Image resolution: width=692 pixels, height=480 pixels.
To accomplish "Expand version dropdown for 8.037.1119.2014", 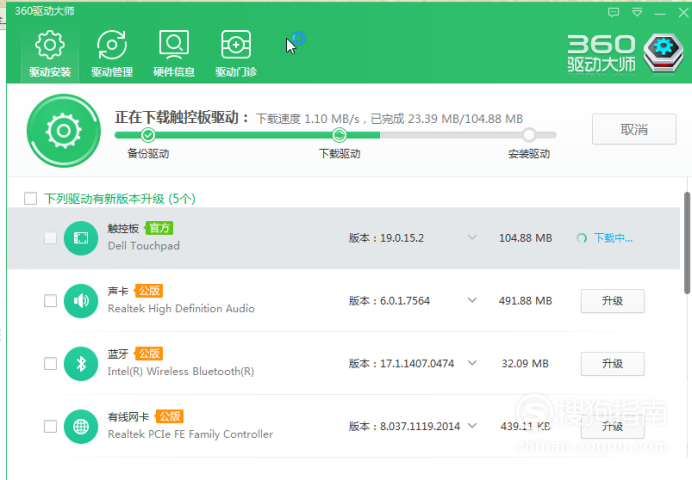I will [x=472, y=426].
